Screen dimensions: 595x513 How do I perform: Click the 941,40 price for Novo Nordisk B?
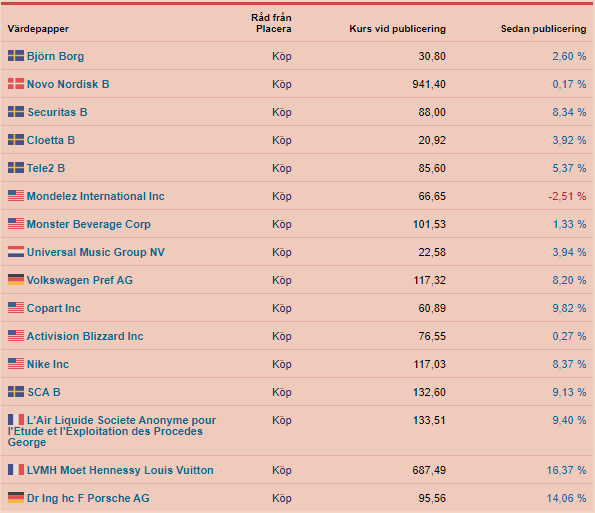pos(429,84)
